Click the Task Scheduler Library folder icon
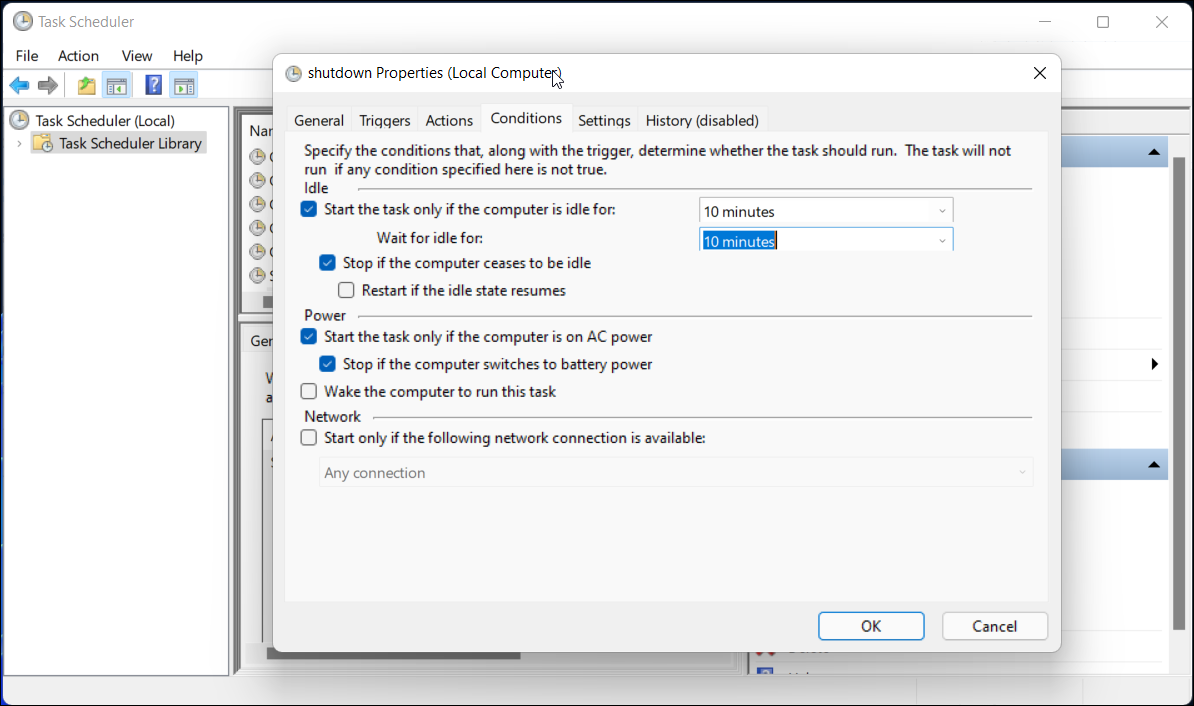The image size is (1194, 706). coord(42,143)
